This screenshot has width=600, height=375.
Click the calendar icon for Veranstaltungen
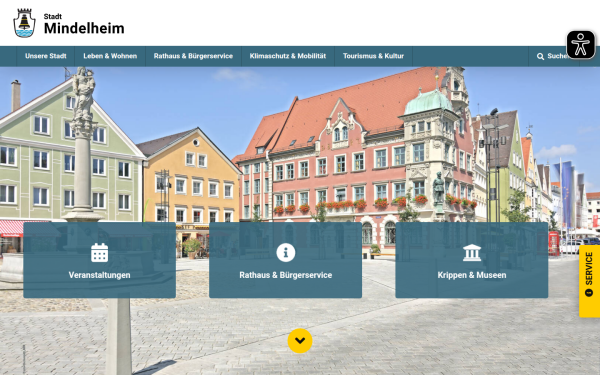tap(99, 253)
